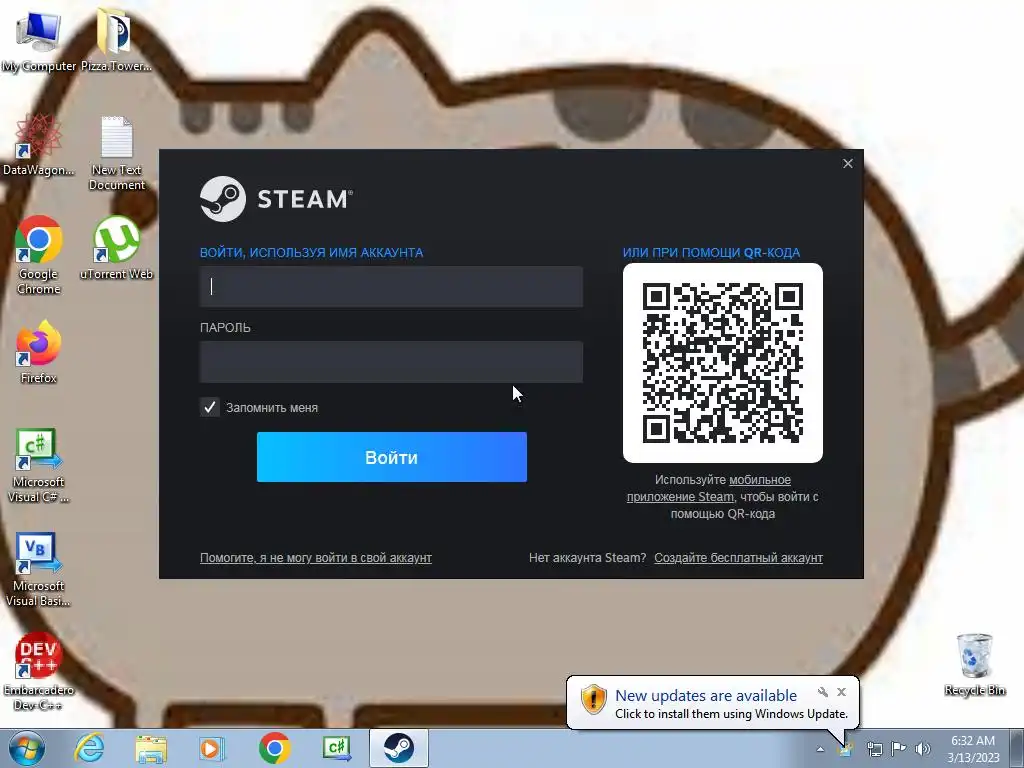The height and width of the screenshot is (768, 1024).
Task: Select Google Chrome desktop shortcut
Action: (x=39, y=255)
